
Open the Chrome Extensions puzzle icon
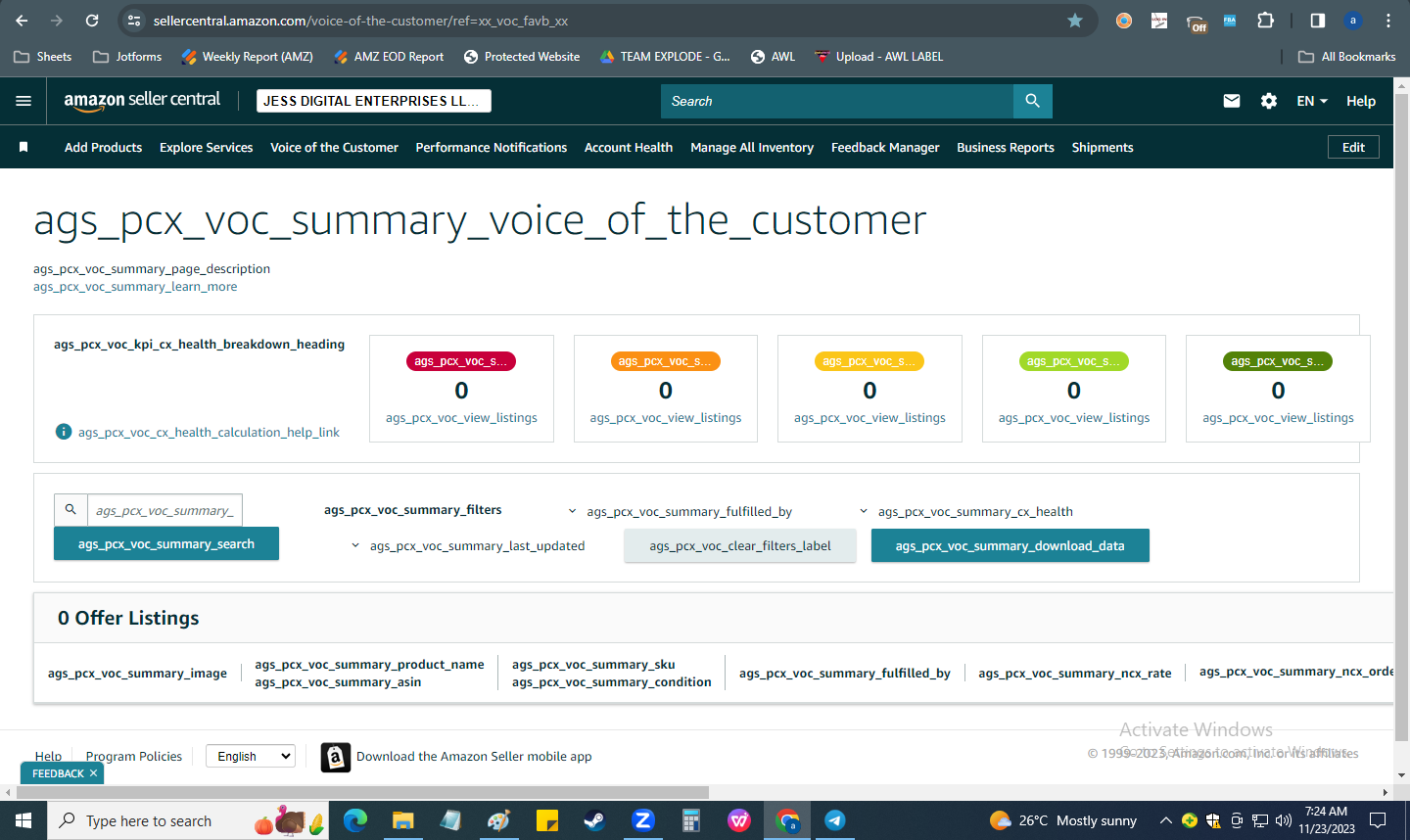[1265, 21]
